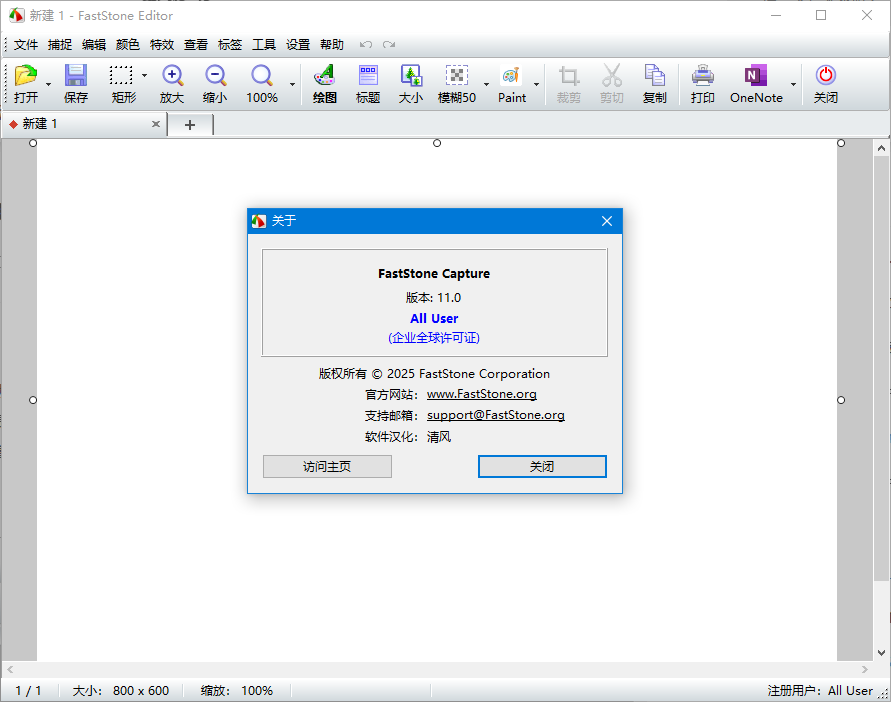This screenshot has width=891, height=702.
Task: Click the horizontal scrollbar right arrow
Action: pyautogui.click(x=865, y=669)
